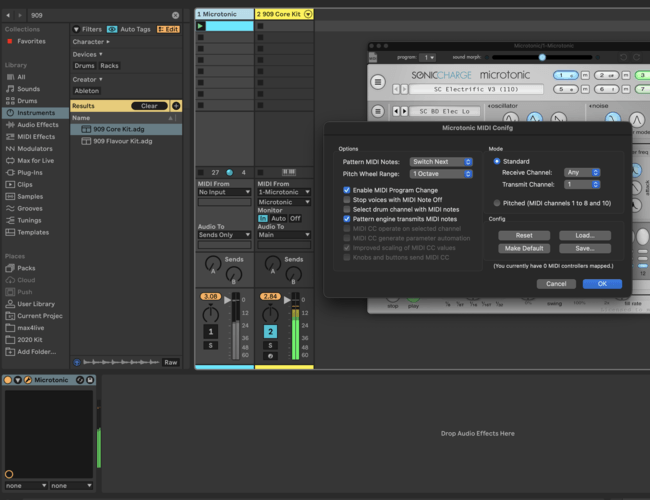
Task: Click Make Default button
Action: coord(524,248)
